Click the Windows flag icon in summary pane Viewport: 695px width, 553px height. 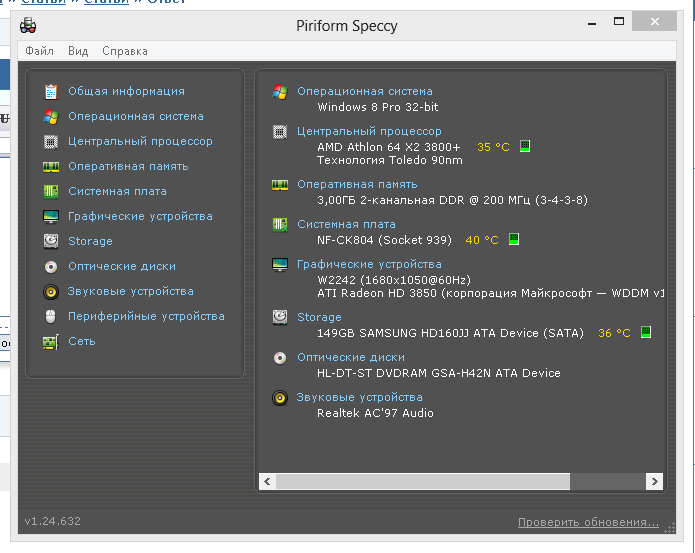280,92
